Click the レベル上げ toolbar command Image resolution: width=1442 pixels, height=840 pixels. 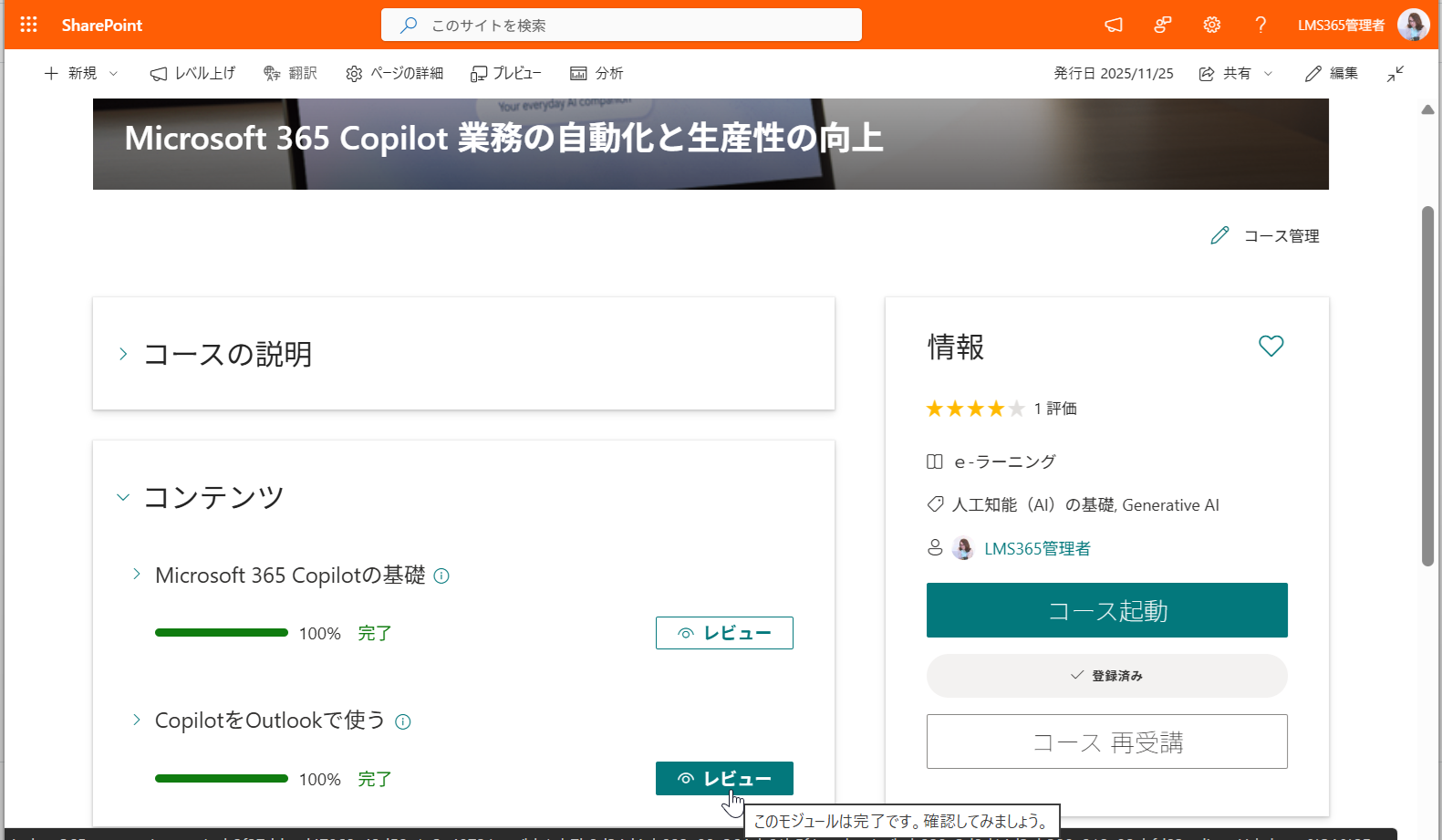[x=192, y=73]
